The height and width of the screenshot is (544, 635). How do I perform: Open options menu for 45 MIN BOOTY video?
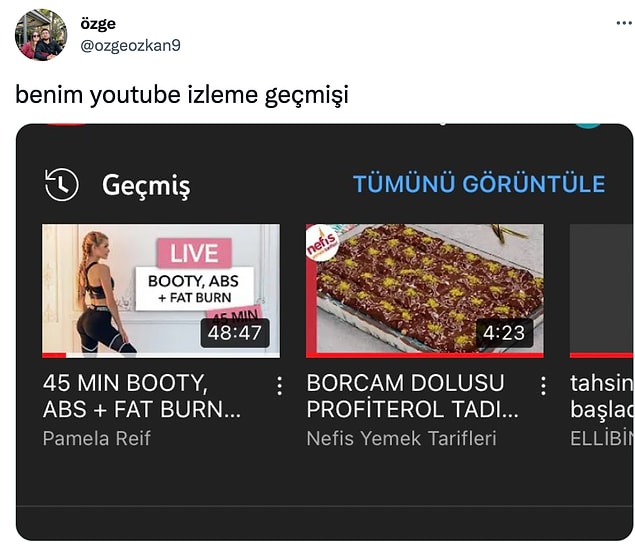pos(279,386)
